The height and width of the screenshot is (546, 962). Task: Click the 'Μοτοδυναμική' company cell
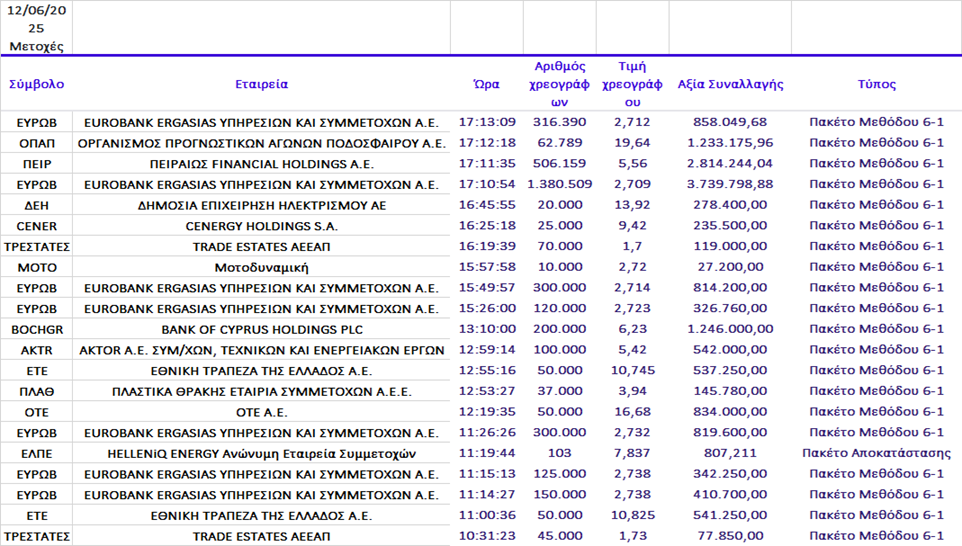point(261,267)
